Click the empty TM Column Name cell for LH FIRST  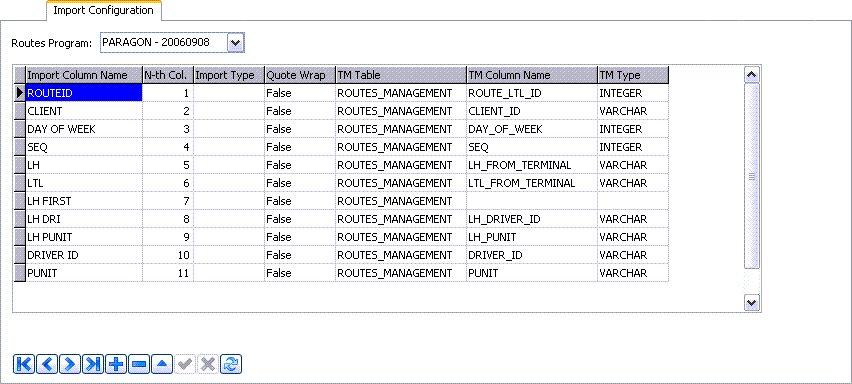(531, 201)
